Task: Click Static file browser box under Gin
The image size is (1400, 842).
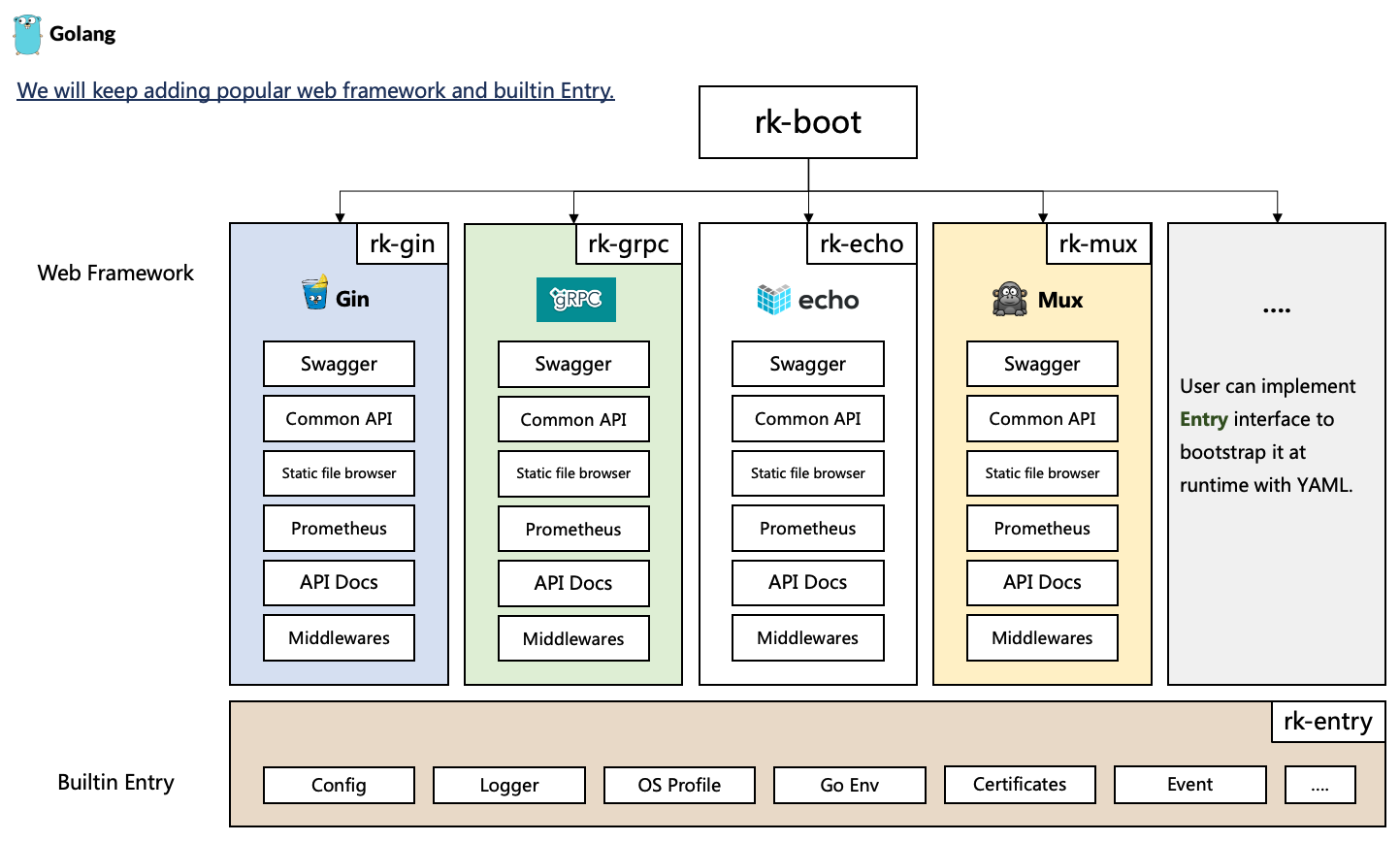Action: point(339,473)
